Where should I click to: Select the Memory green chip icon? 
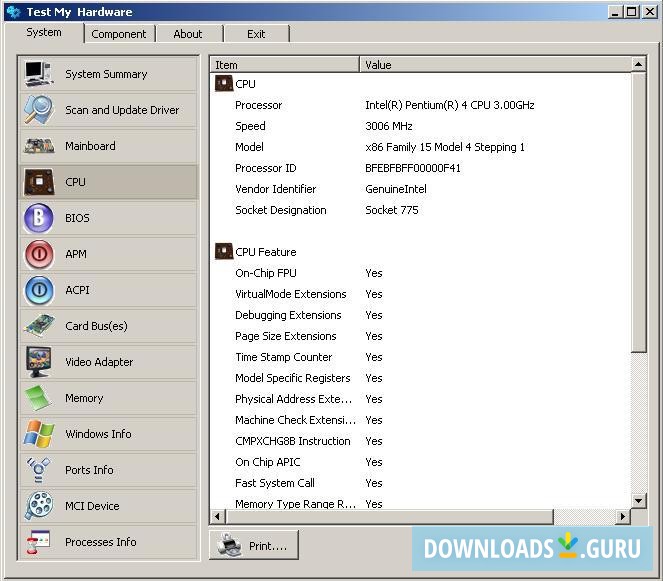(x=38, y=398)
